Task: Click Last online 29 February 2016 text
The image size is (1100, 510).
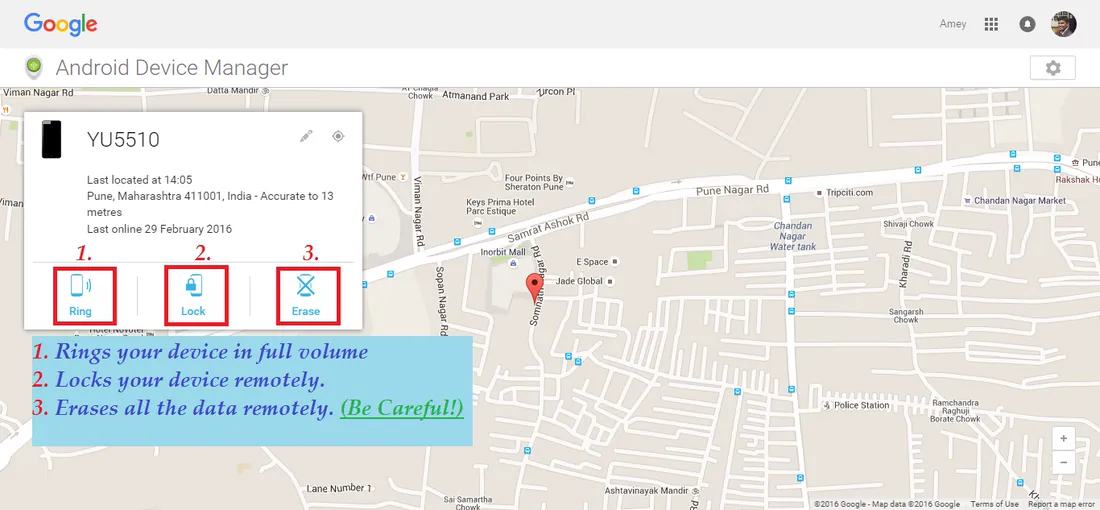Action: click(x=159, y=229)
